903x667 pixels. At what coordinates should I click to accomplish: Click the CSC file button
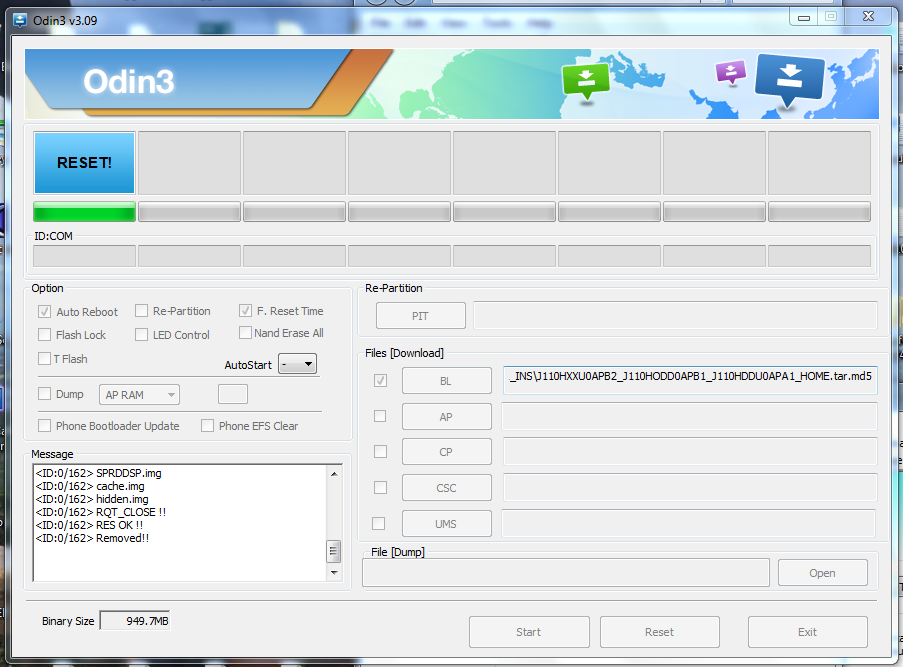click(x=446, y=488)
